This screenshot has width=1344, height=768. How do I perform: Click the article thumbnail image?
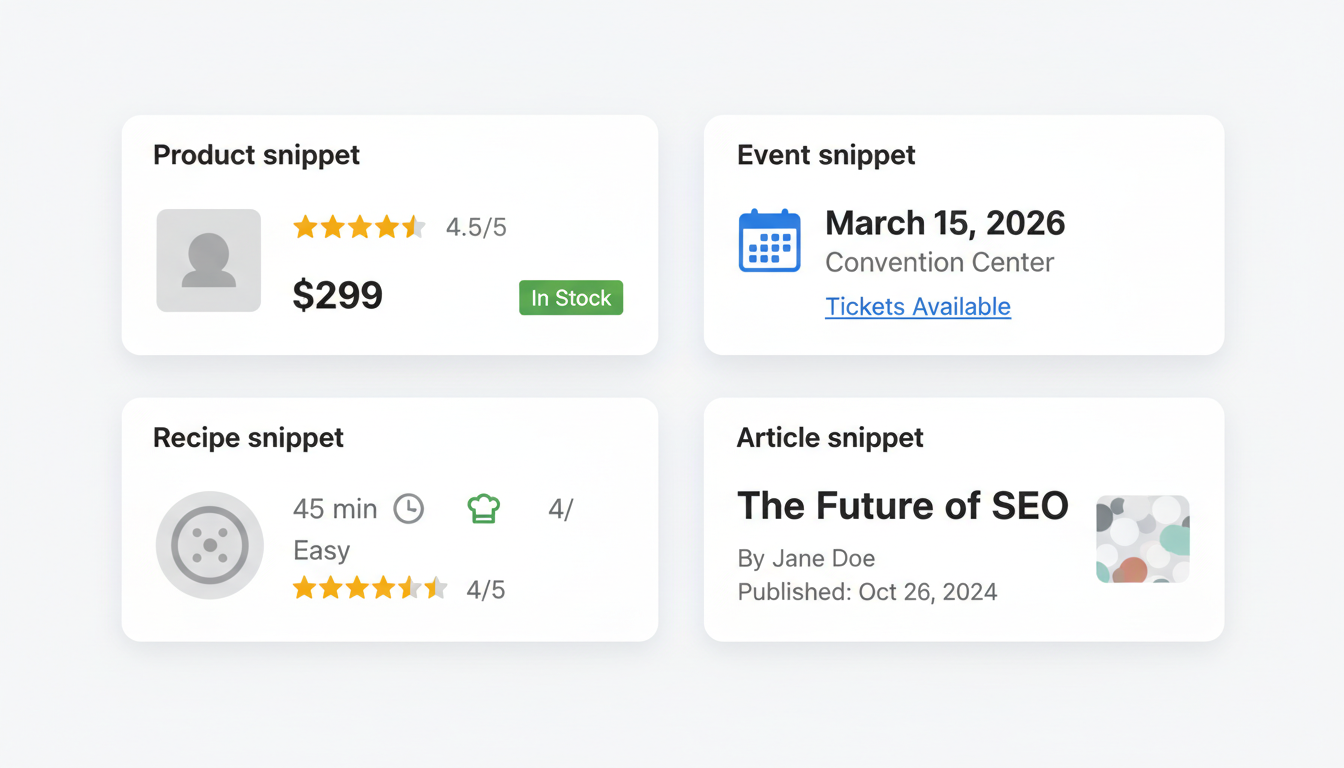(1142, 539)
